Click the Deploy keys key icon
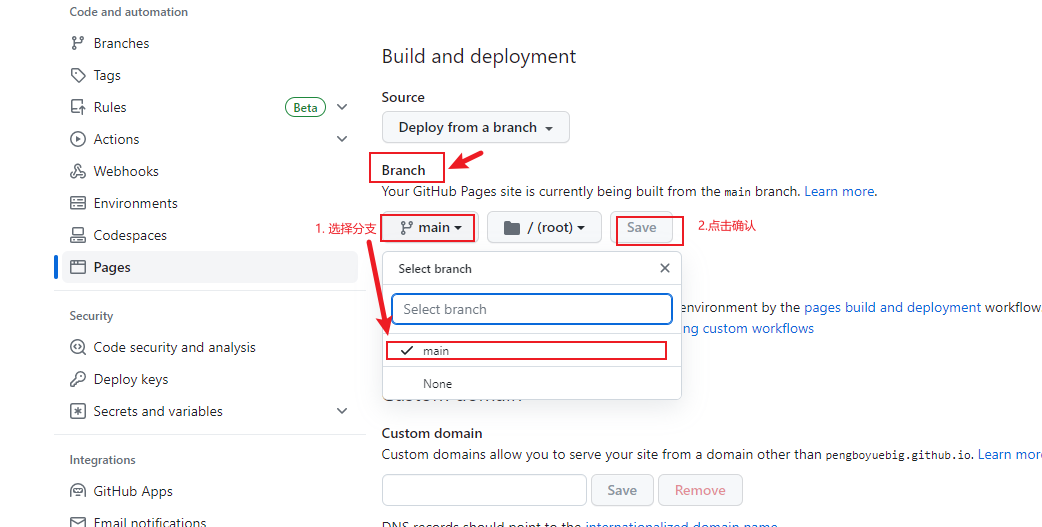1042x527 pixels. tap(78, 379)
